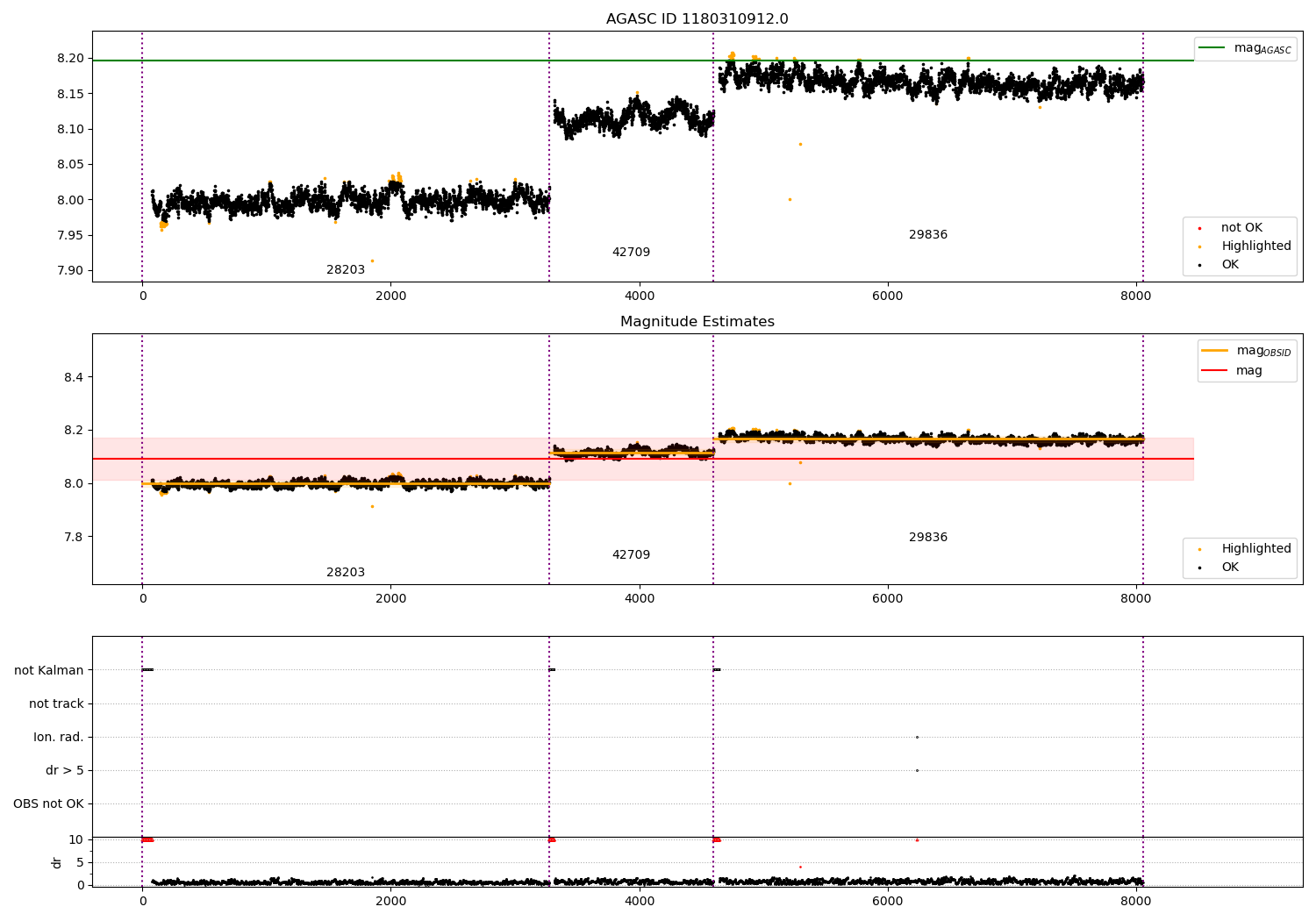Select "OK" in the Magnitude Estimates legend
Screen dimensions: 1316x921
(1230, 568)
